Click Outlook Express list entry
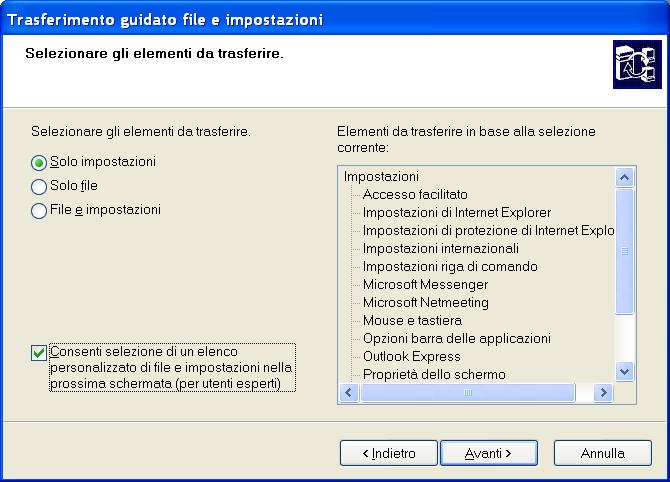 (411, 356)
